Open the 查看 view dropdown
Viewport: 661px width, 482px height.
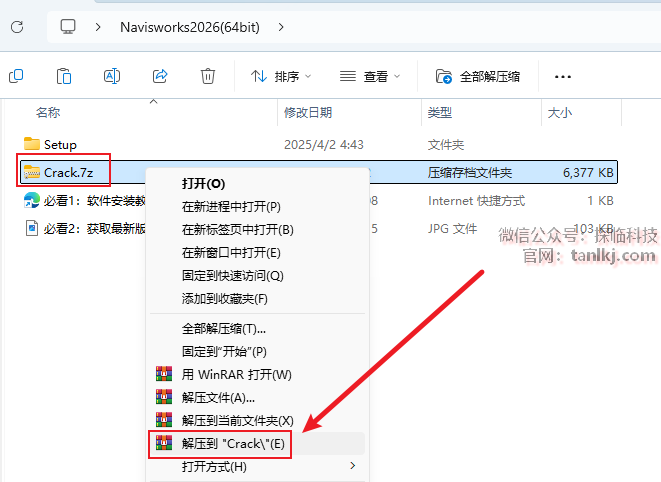point(370,76)
